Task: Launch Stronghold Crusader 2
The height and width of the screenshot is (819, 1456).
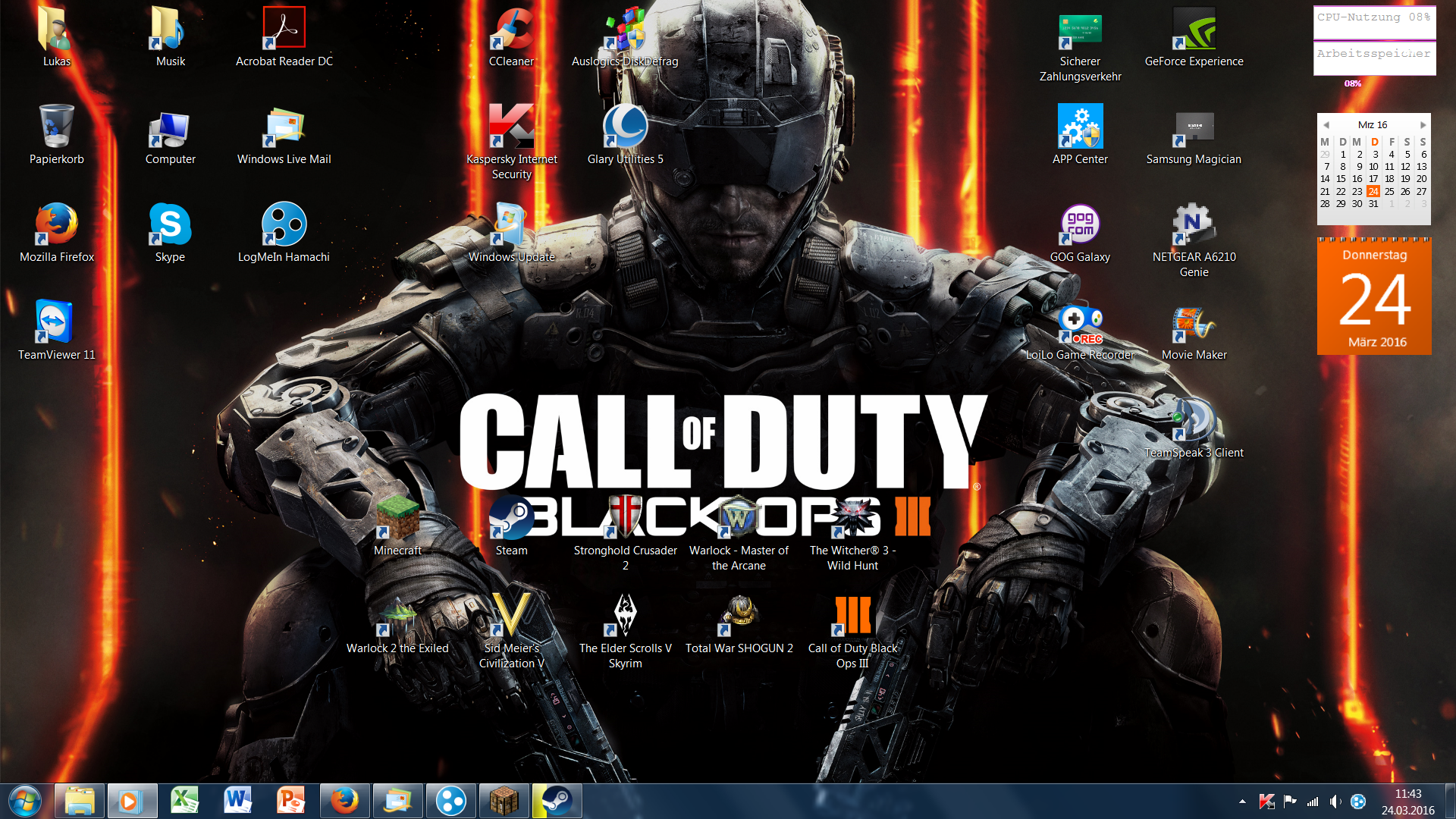Action: coord(625,533)
